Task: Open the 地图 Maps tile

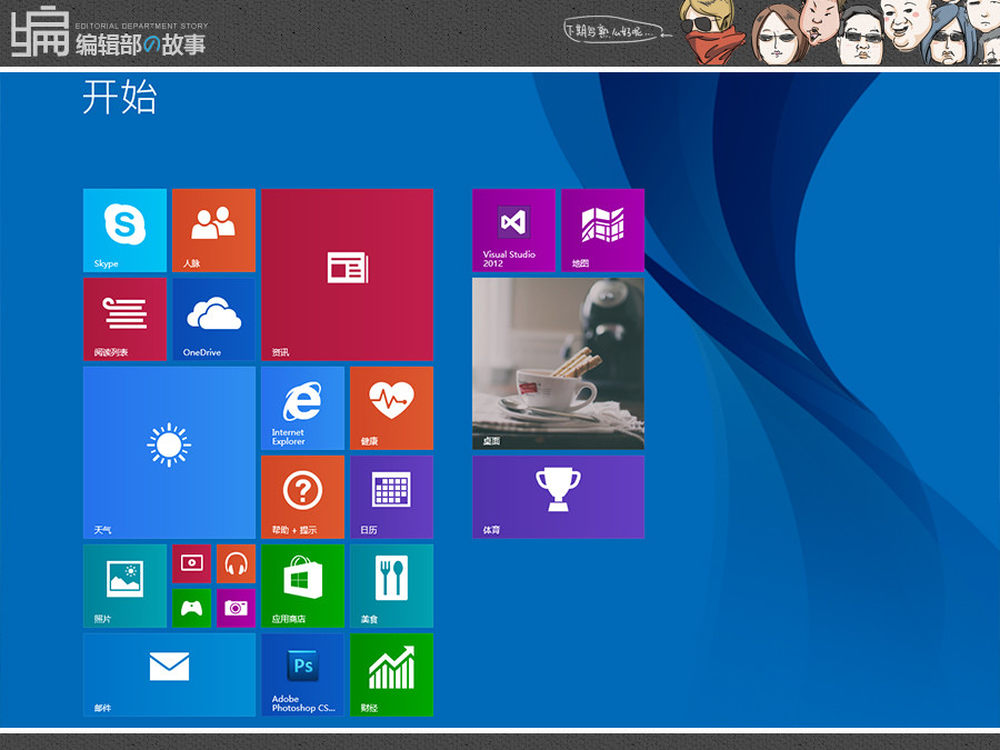Action: (602, 230)
